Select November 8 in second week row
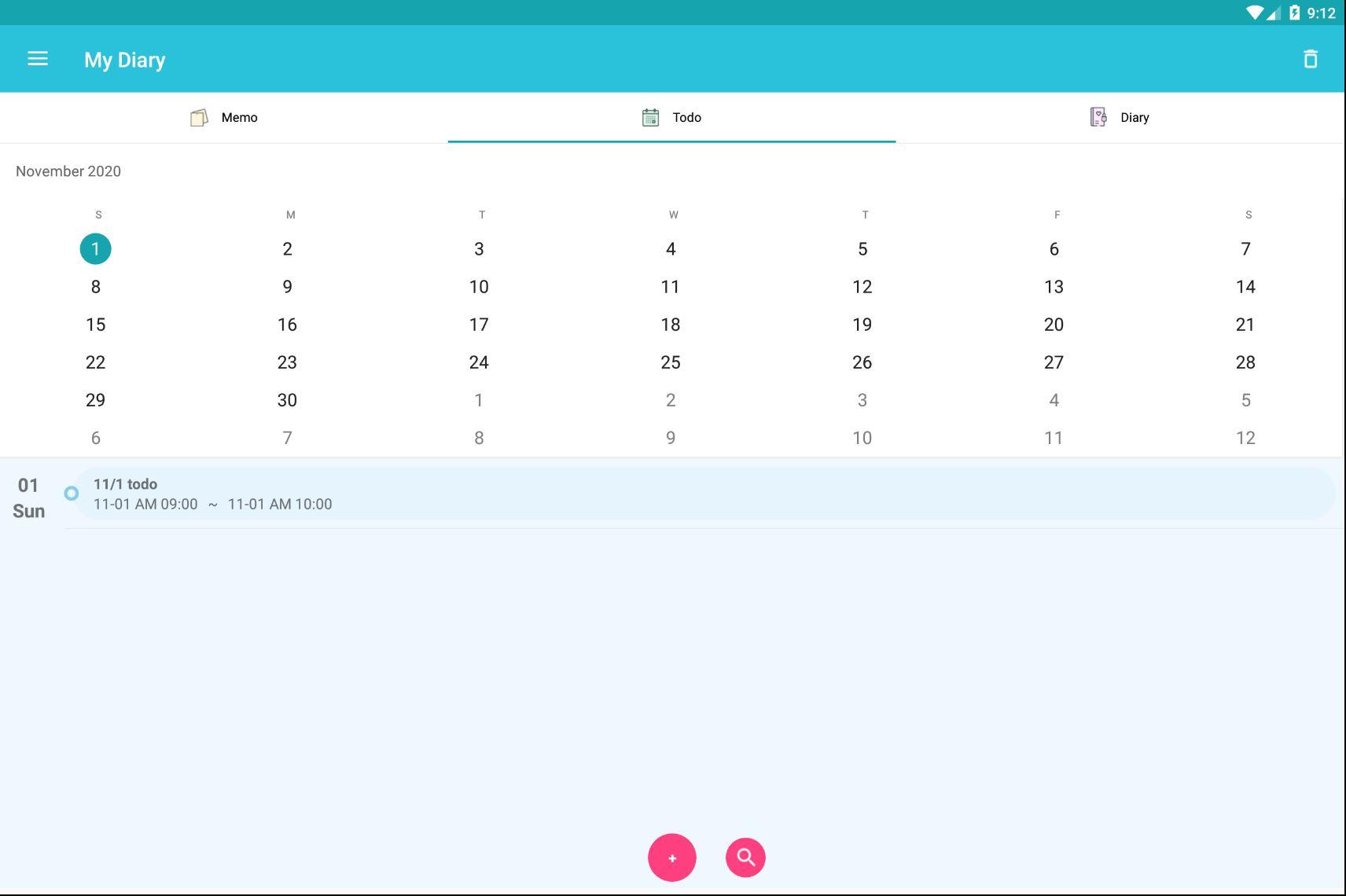The image size is (1346, 896). tap(96, 287)
